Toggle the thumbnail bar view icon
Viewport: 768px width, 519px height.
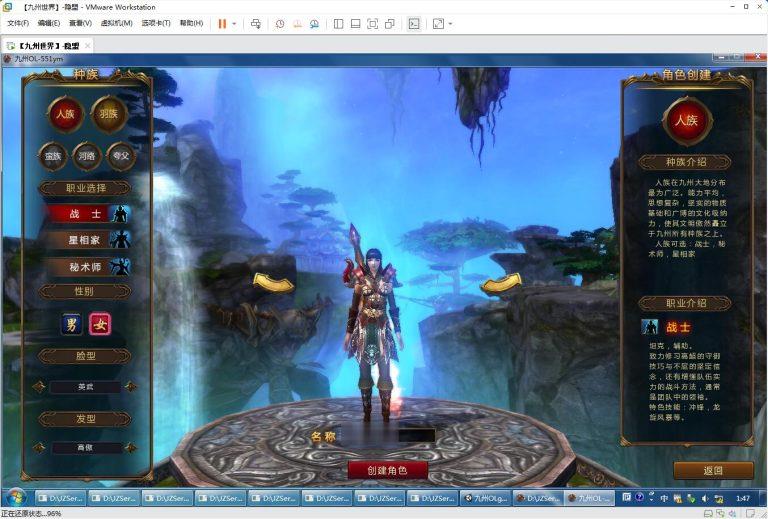tap(356, 24)
